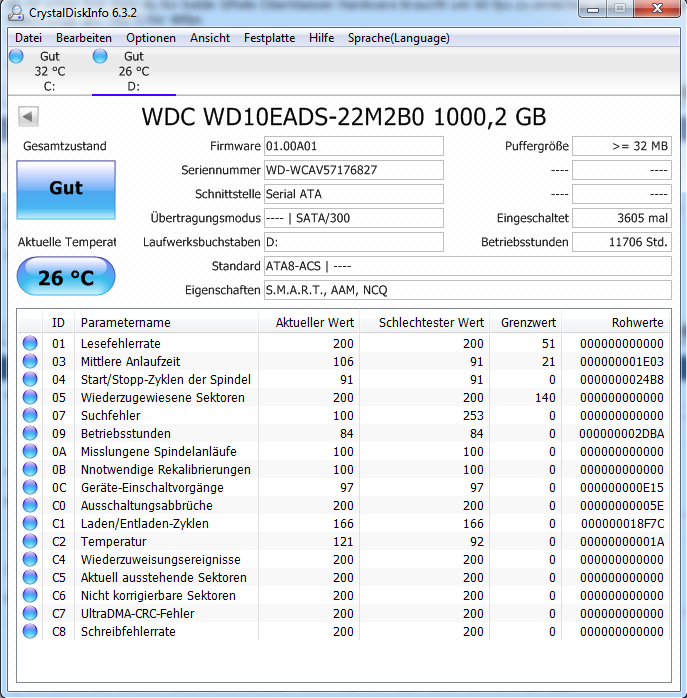This screenshot has height=698, width=687.
Task: Select current value 121 of Temperatur
Action: (x=343, y=541)
